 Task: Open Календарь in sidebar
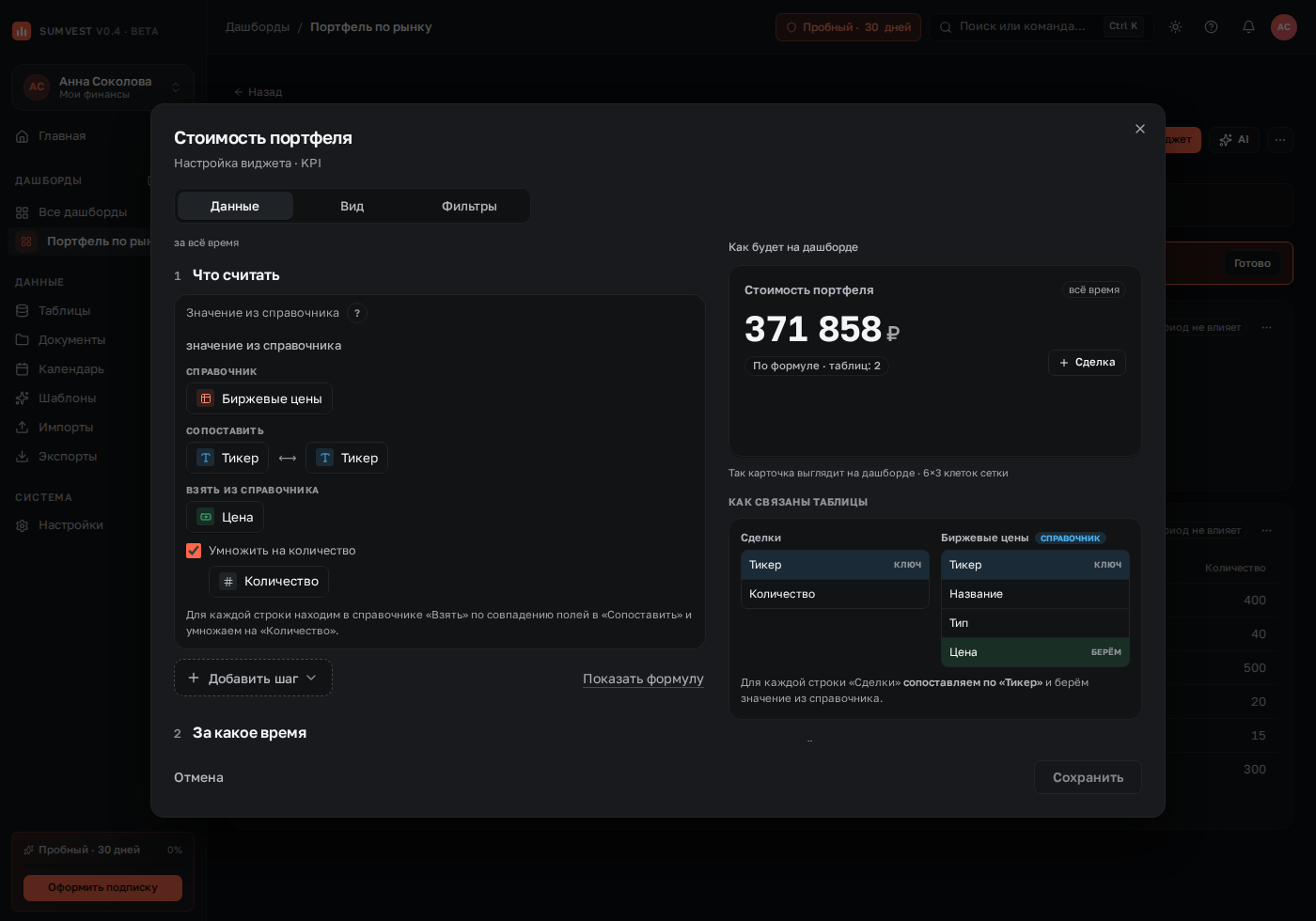(x=70, y=369)
